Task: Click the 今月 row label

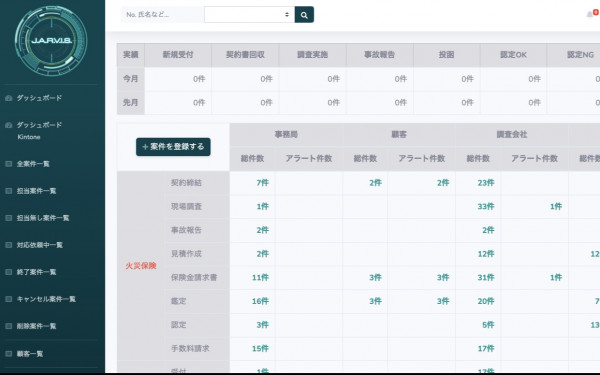Action: tap(130, 79)
